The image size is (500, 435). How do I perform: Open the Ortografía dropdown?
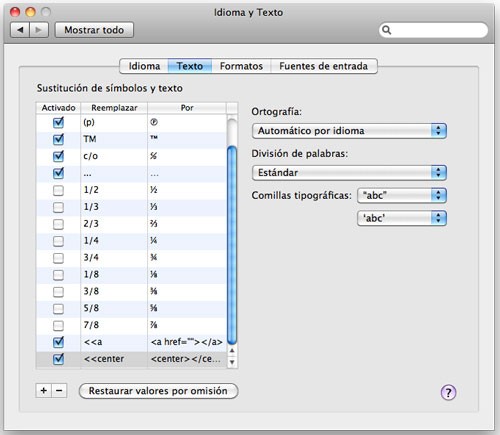pos(349,131)
